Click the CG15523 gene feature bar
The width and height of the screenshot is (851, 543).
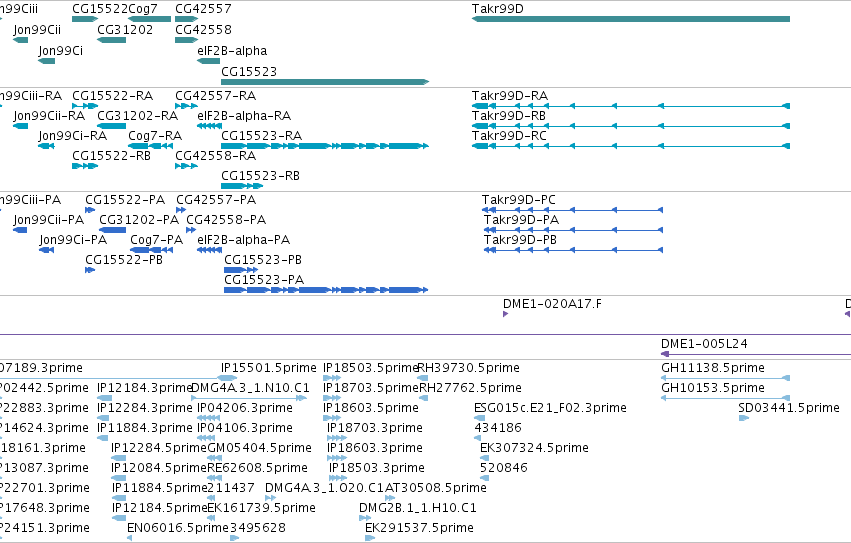(325, 82)
